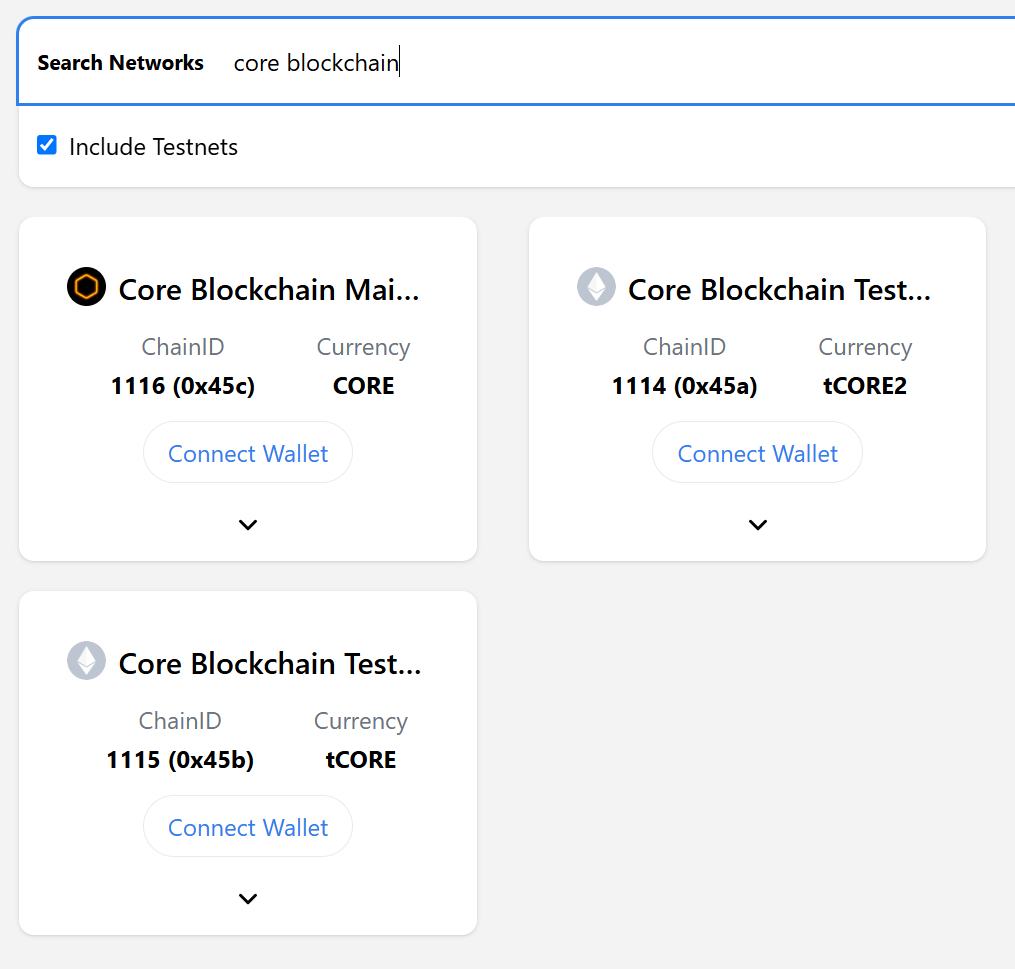Select the chain ID text 1114 (0x45a)
The image size is (1015, 969).
[x=684, y=386]
